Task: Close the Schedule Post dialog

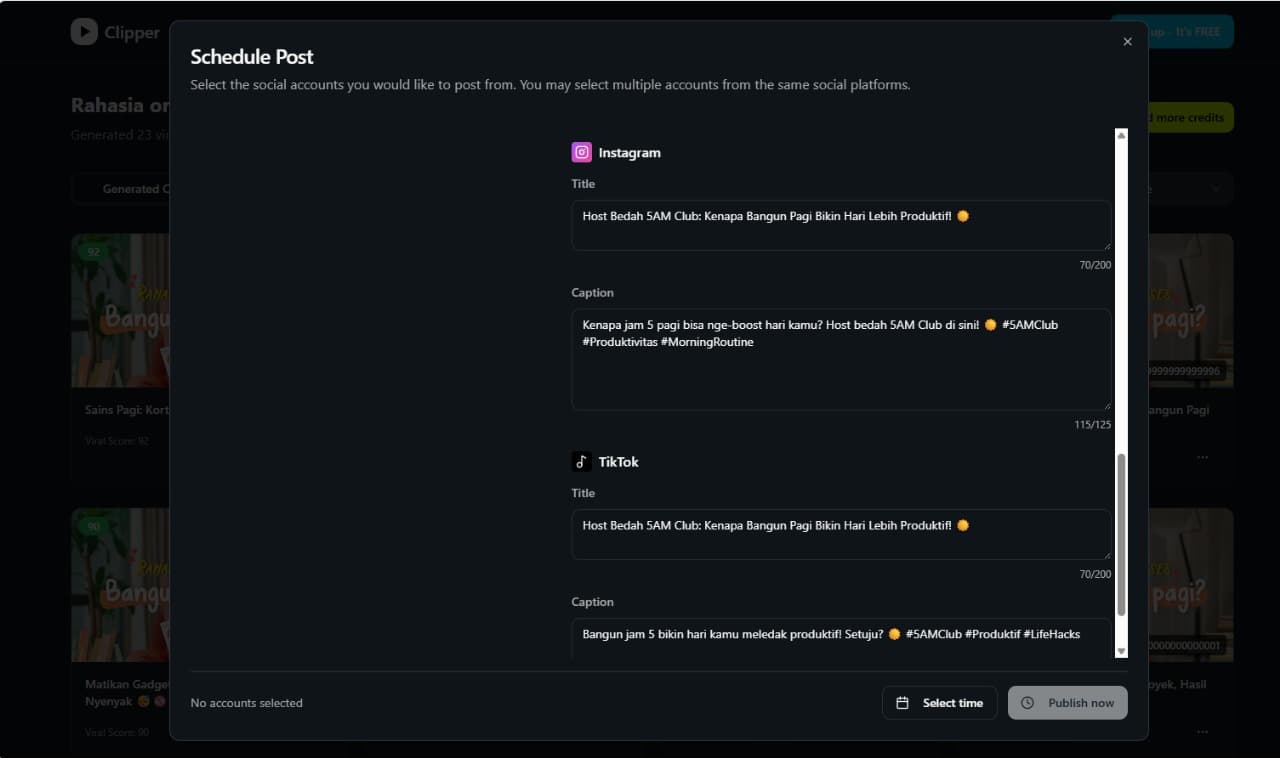Action: click(x=1127, y=42)
